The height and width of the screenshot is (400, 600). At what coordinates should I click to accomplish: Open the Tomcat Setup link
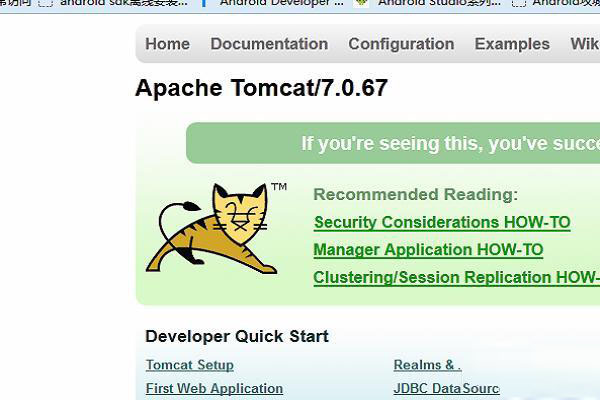[x=190, y=365]
